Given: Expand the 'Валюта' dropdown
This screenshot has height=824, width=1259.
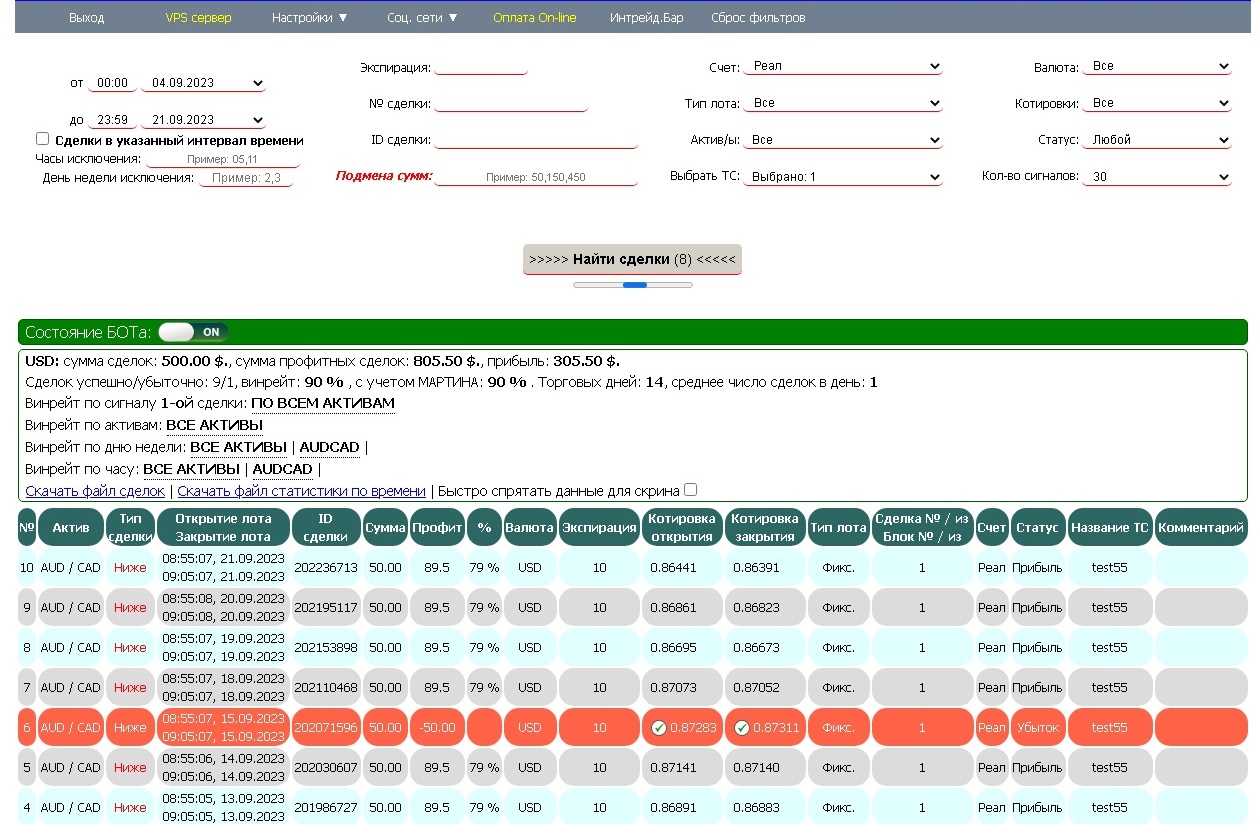Looking at the screenshot, I should (x=1157, y=66).
